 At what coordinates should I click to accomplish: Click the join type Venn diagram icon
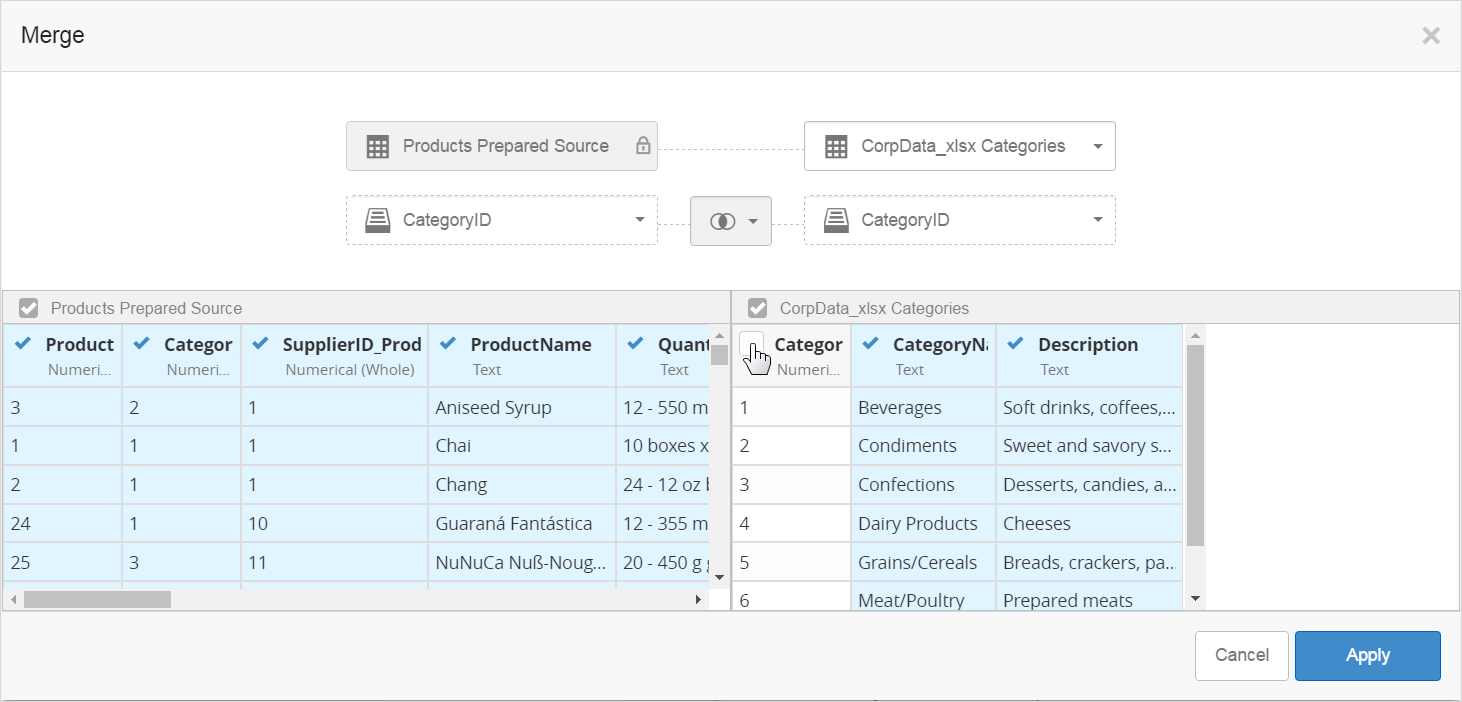pos(722,221)
